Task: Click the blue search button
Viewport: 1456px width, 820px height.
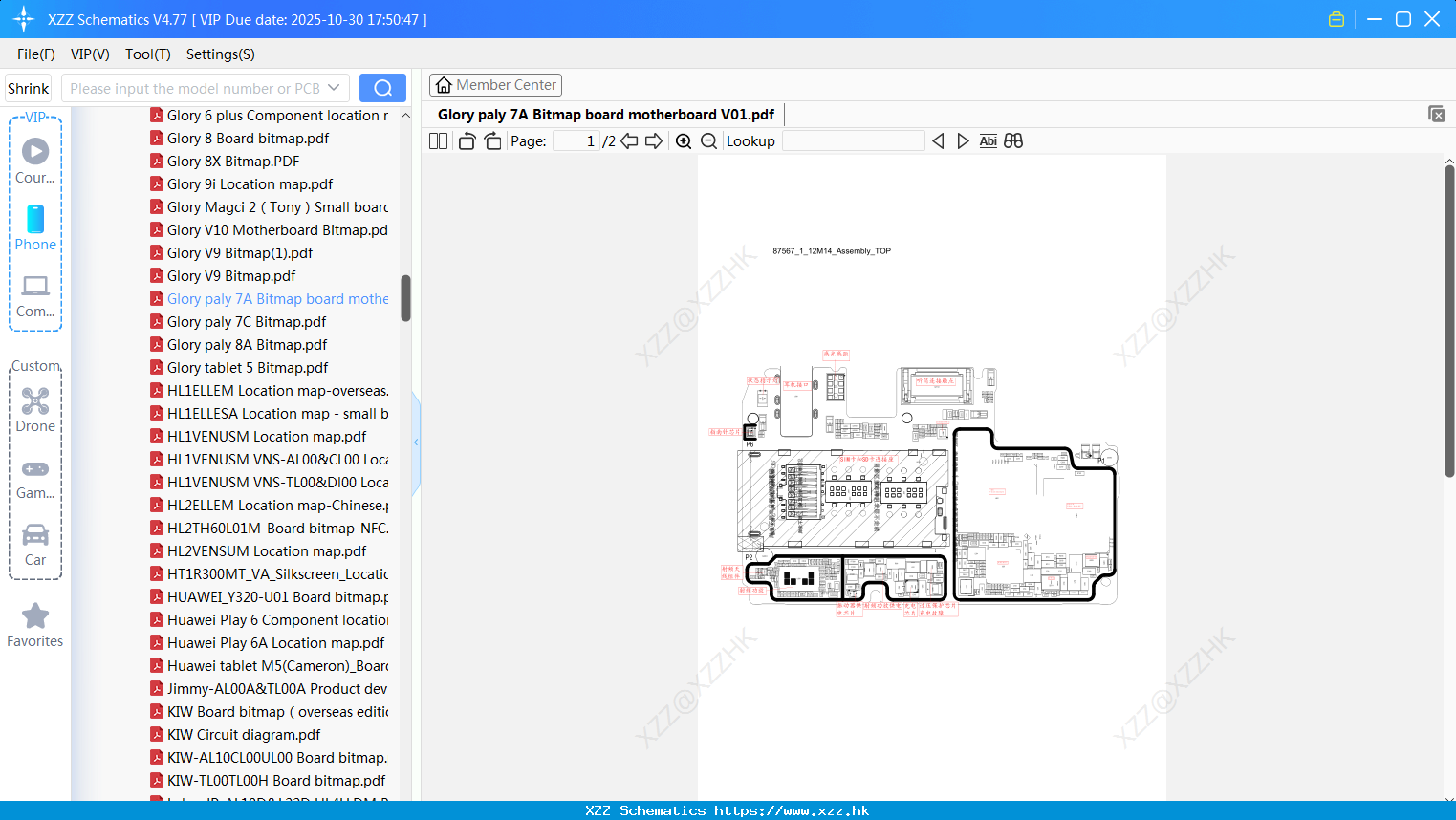Action: (x=382, y=88)
